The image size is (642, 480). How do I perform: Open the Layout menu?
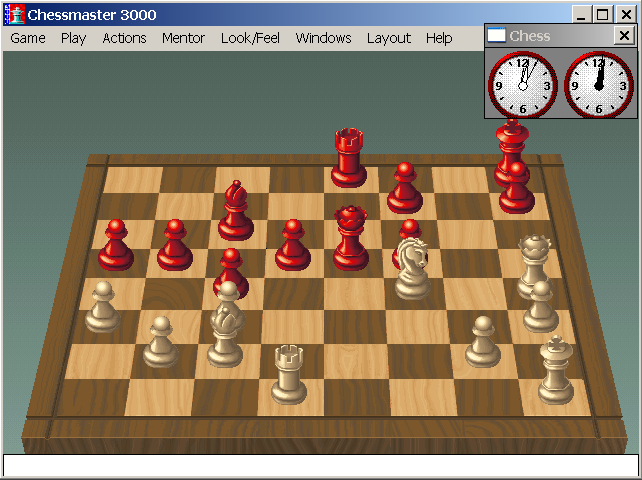coord(389,38)
